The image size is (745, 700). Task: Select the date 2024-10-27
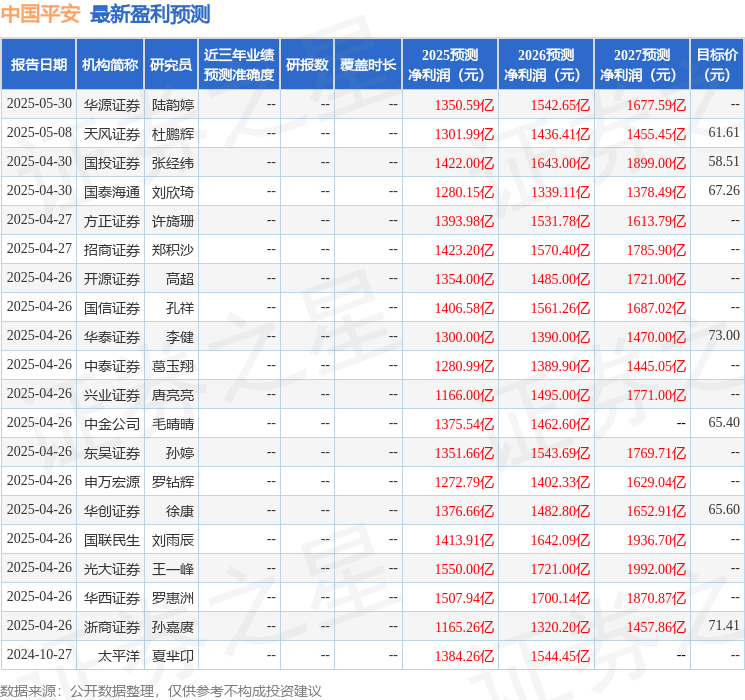[x=39, y=654]
